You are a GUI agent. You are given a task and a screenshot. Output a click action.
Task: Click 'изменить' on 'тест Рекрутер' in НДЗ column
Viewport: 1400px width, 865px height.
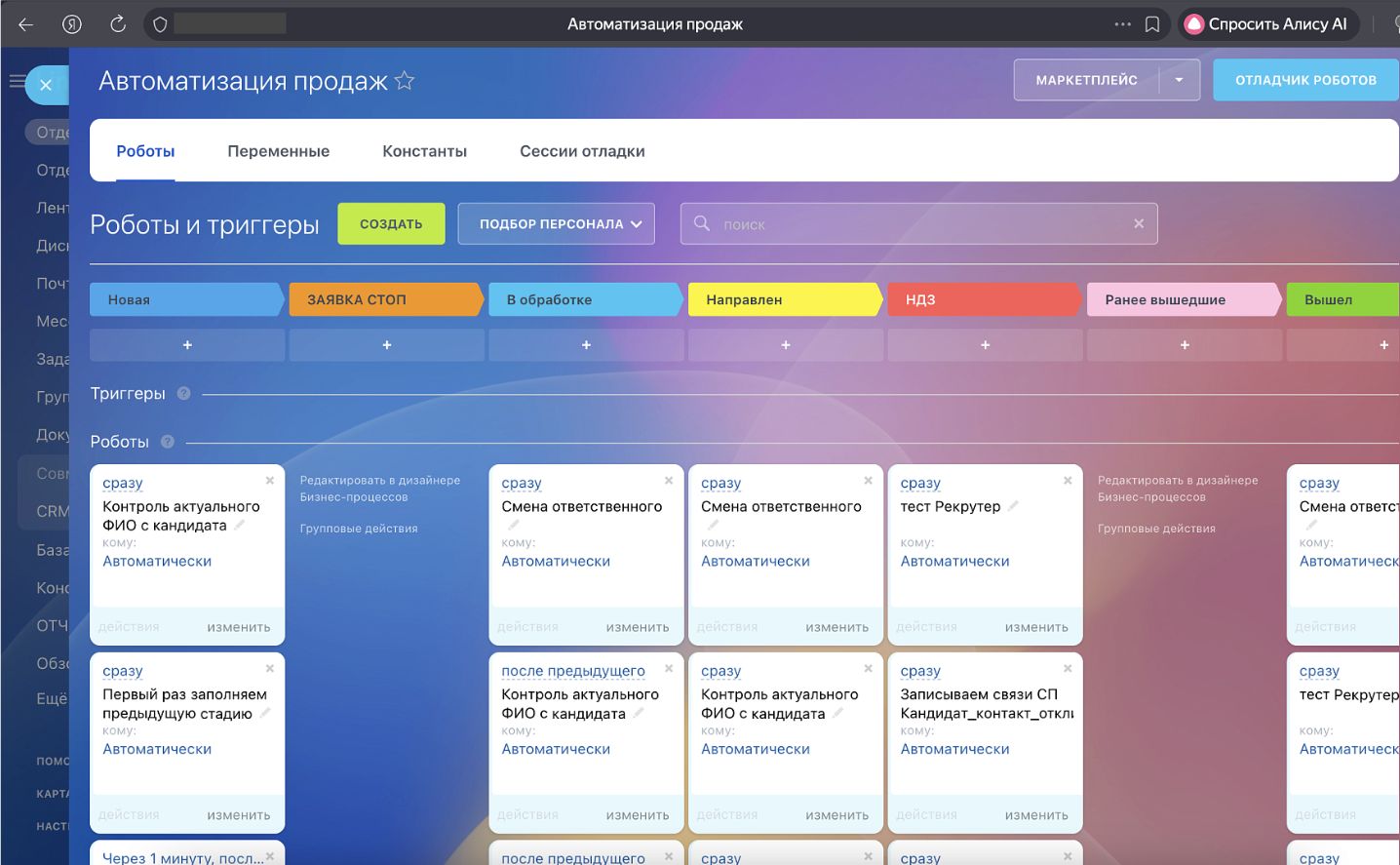[x=1036, y=627]
